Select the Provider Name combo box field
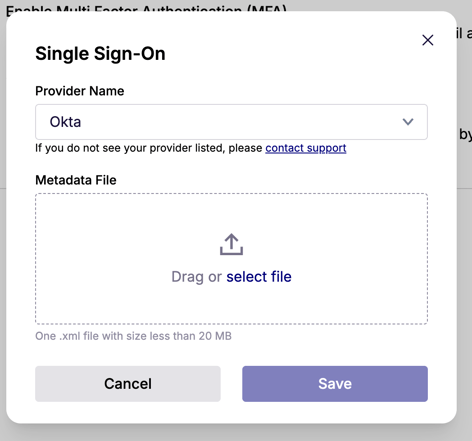The image size is (472, 441). [231, 122]
